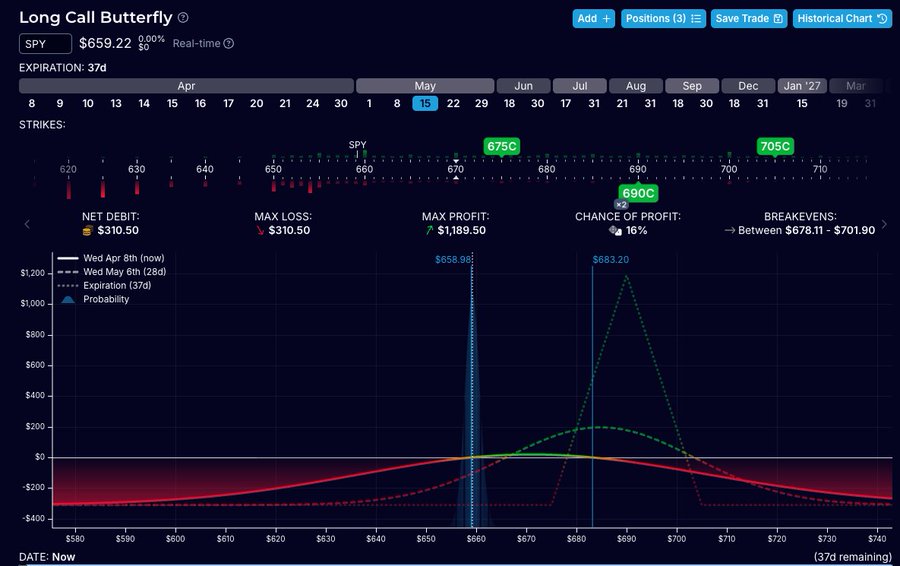Open the Positions (3) list
Image resolution: width=900 pixels, height=566 pixels.
pos(663,18)
